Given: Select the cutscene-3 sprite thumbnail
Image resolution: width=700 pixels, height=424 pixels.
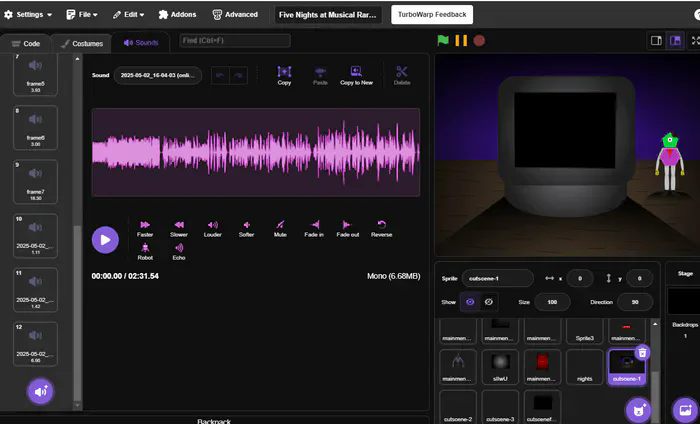Looking at the screenshot, I should 500,407.
